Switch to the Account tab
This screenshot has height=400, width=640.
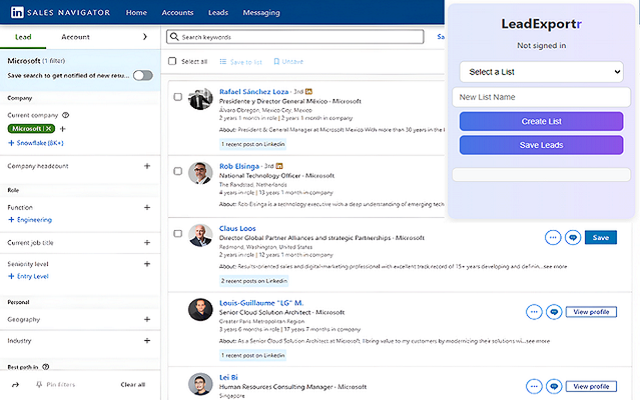click(76, 37)
